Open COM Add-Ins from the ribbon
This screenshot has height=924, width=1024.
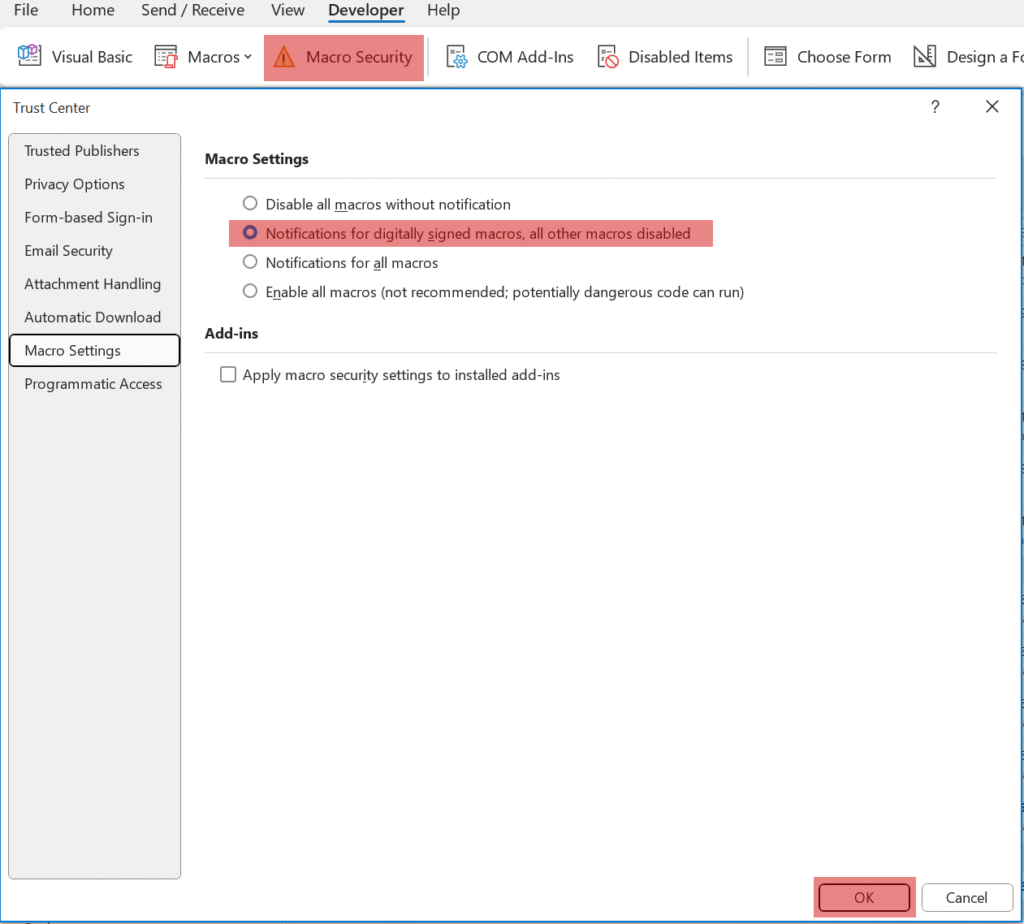coord(457,57)
